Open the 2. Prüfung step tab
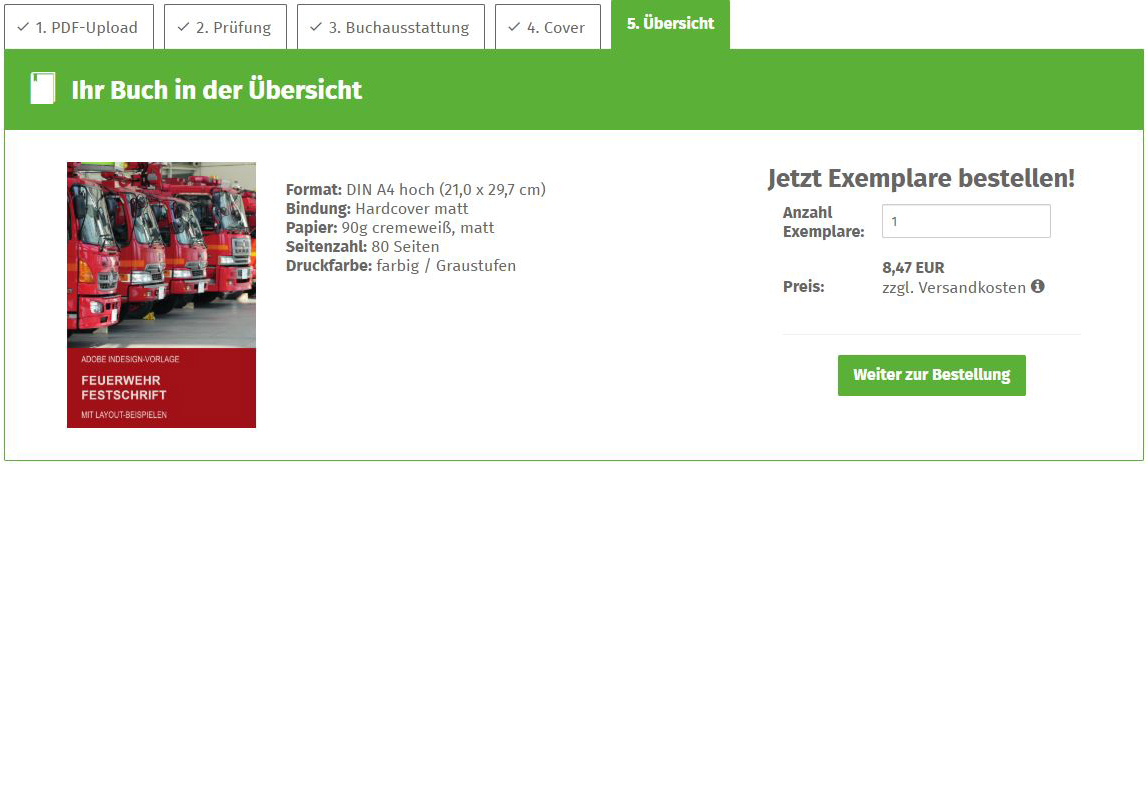1148x795 pixels. point(226,27)
